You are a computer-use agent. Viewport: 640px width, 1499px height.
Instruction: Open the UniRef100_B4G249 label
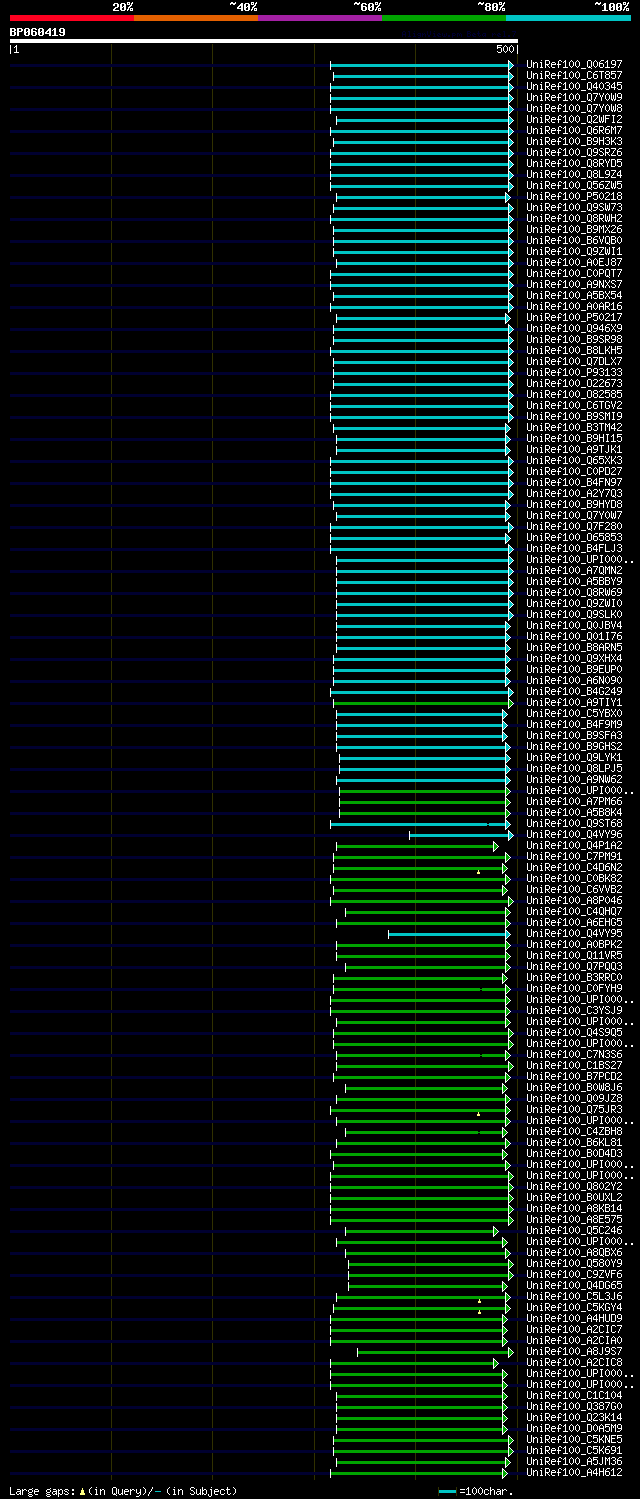[x=574, y=691]
